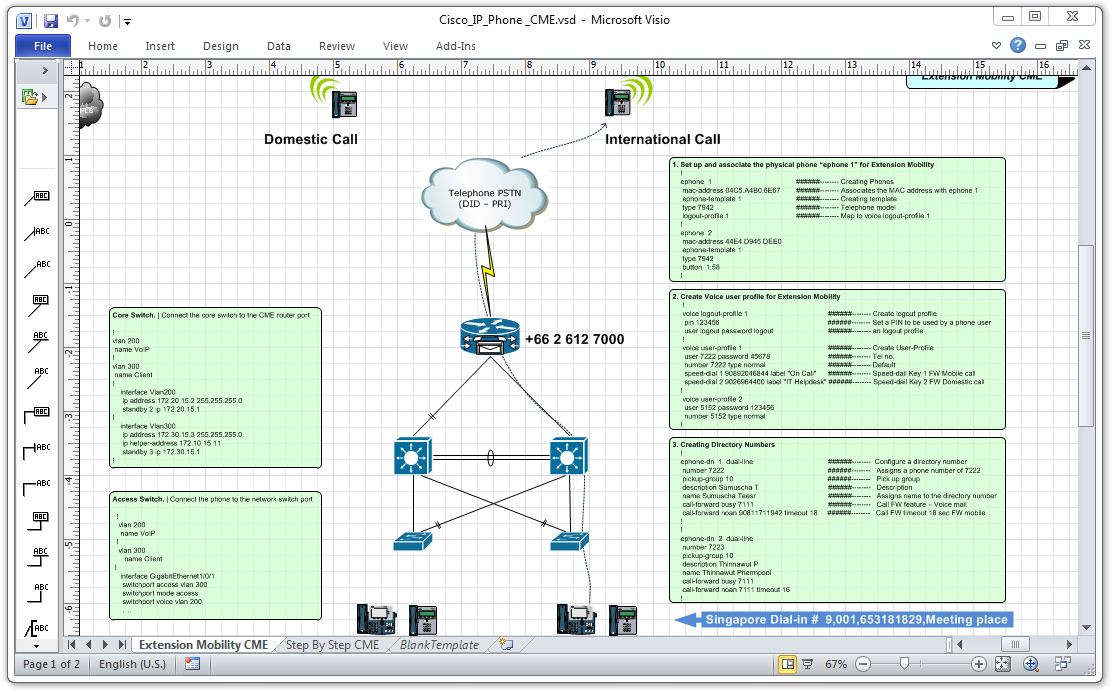Click the Switch Windows icon in status bar
Screen dimensions: 1115x693
(x=1063, y=664)
